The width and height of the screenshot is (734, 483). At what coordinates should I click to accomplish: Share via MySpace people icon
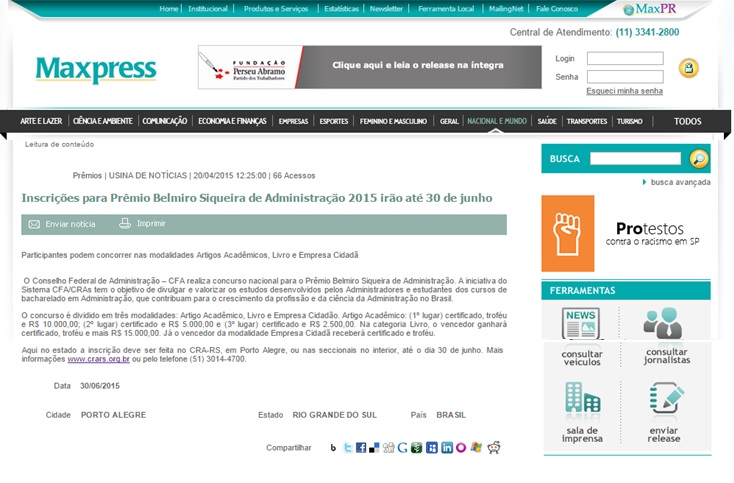click(x=389, y=448)
